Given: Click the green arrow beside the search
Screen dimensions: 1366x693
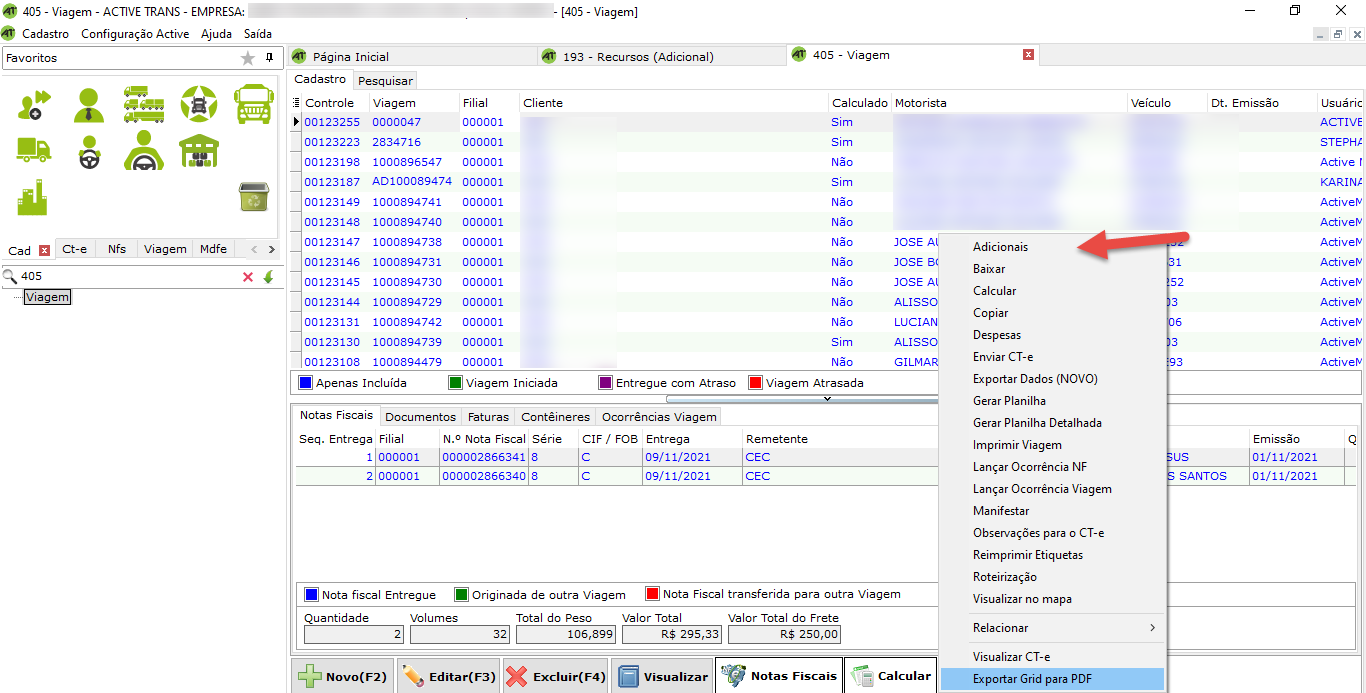Looking at the screenshot, I should pos(268,277).
